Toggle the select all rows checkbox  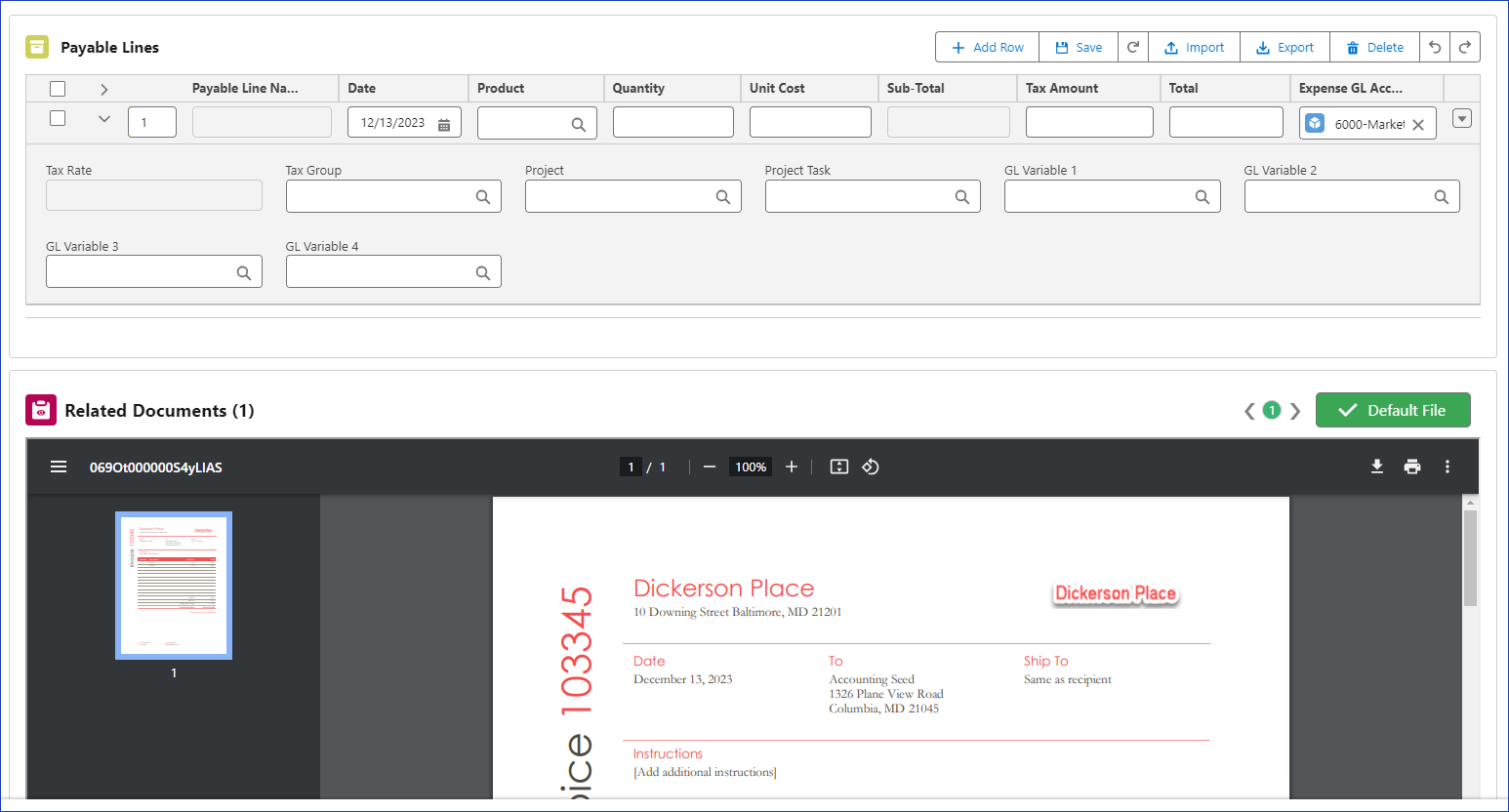[x=58, y=89]
